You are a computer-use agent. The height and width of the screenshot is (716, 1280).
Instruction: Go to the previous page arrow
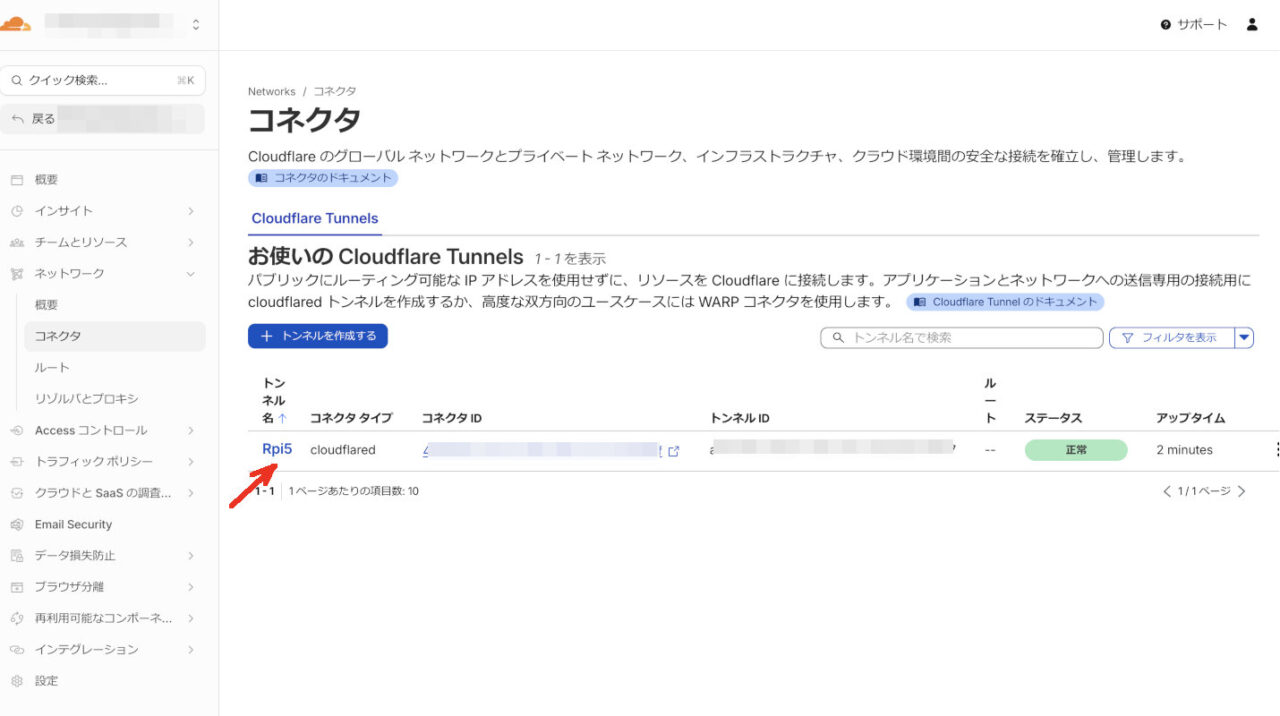(1167, 491)
